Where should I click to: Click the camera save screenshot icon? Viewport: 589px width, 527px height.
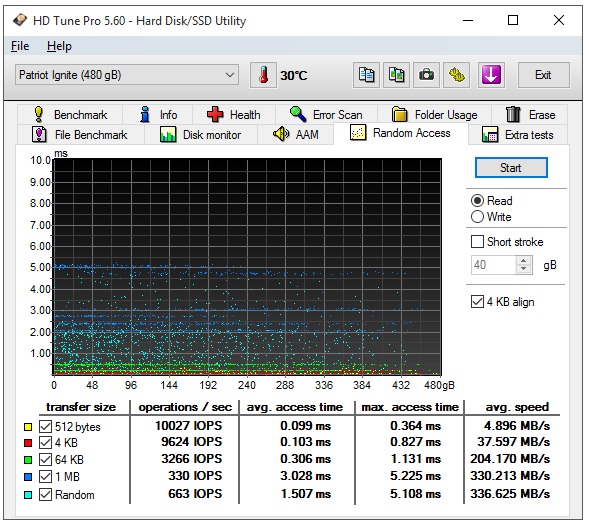[426, 75]
